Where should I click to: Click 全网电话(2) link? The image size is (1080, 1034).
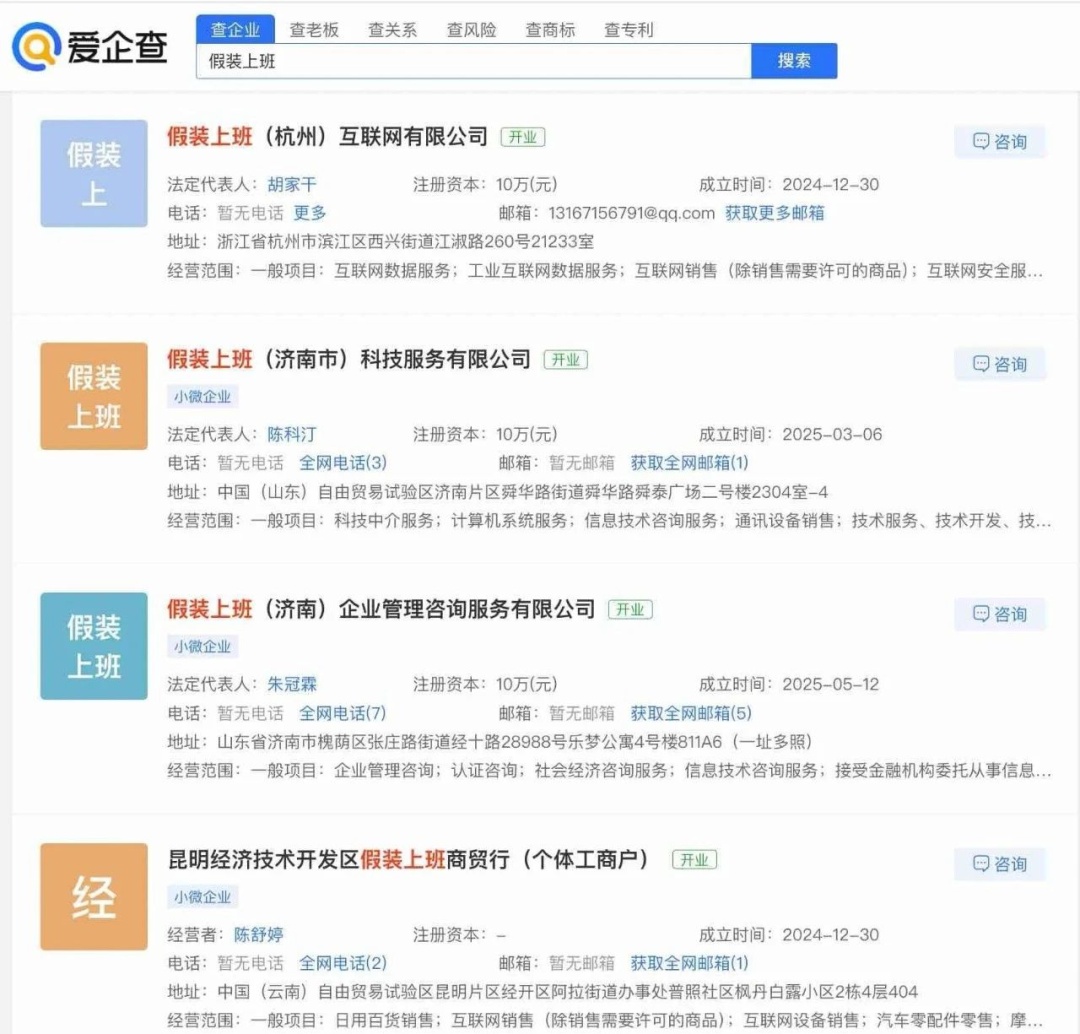(343, 963)
